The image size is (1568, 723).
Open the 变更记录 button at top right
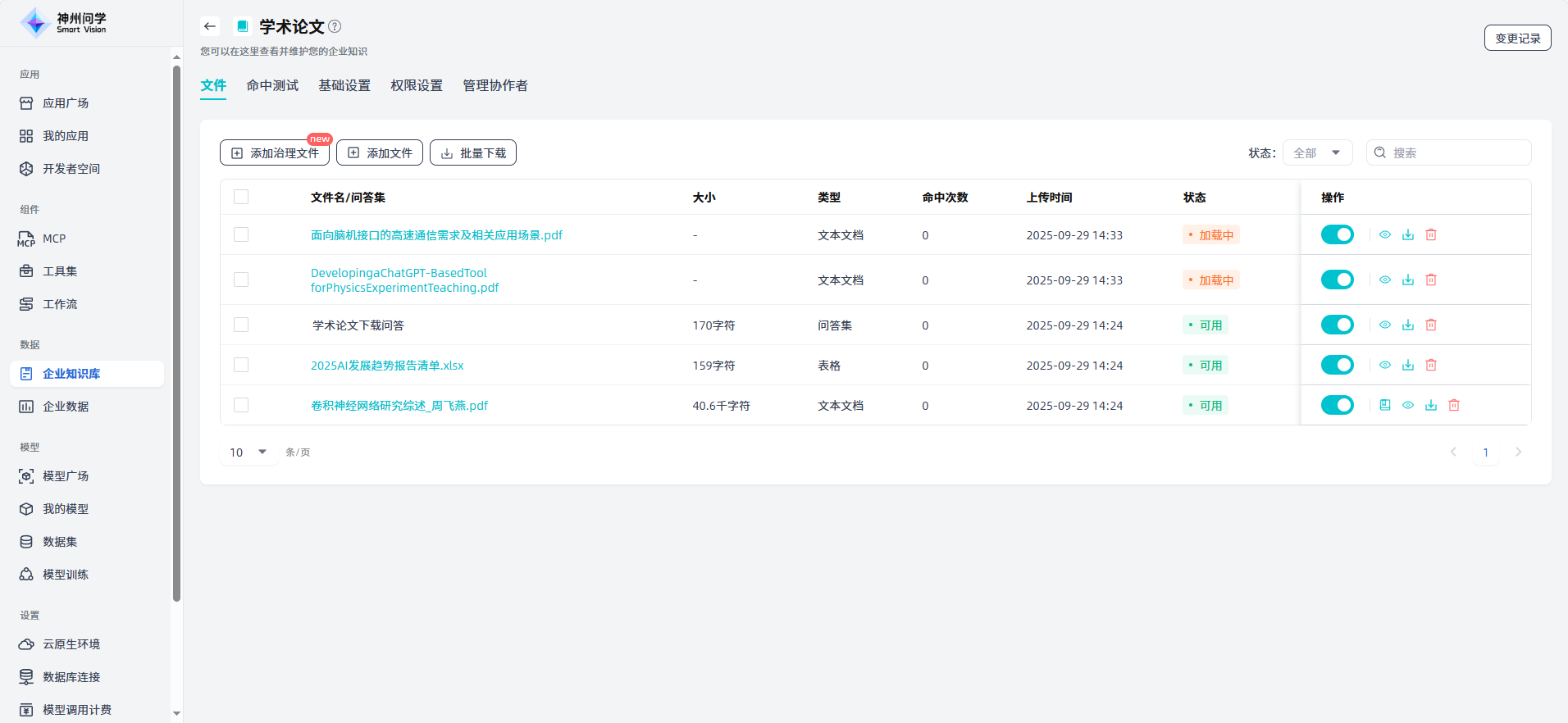(x=1517, y=38)
